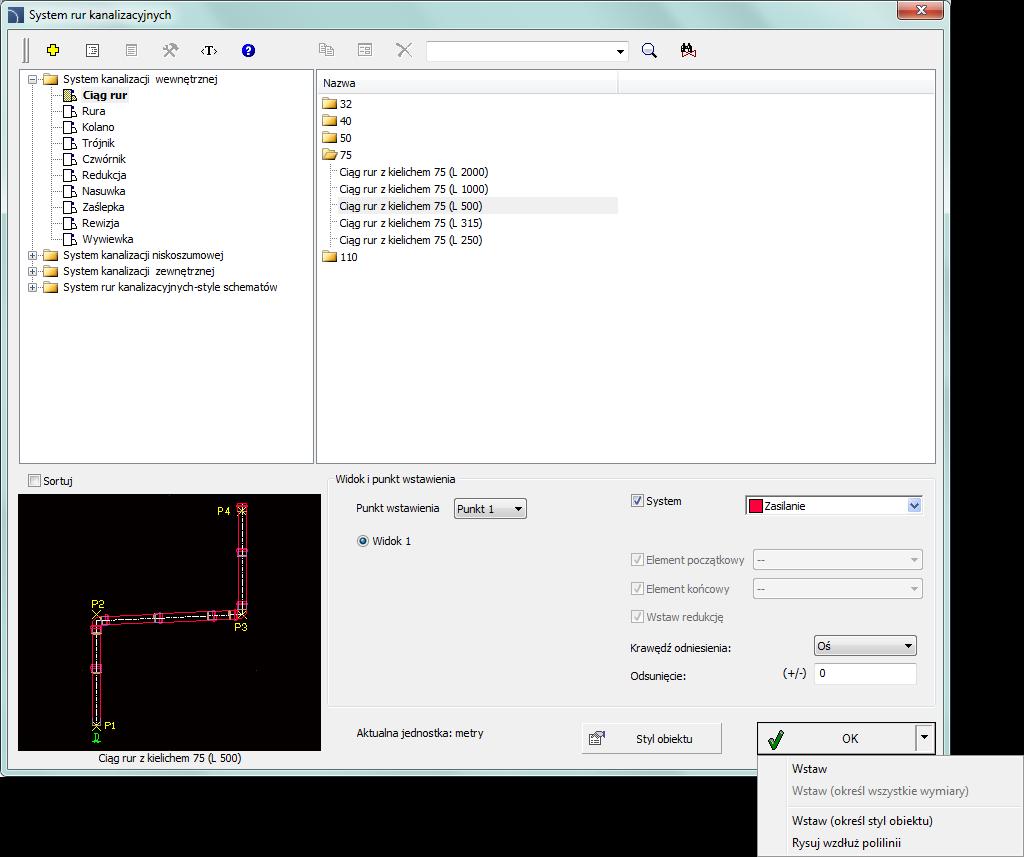Viewport: 1024px width, 857px height.
Task: Expand System rur kanalizacyjnych-style schematów node
Action: tap(32, 287)
